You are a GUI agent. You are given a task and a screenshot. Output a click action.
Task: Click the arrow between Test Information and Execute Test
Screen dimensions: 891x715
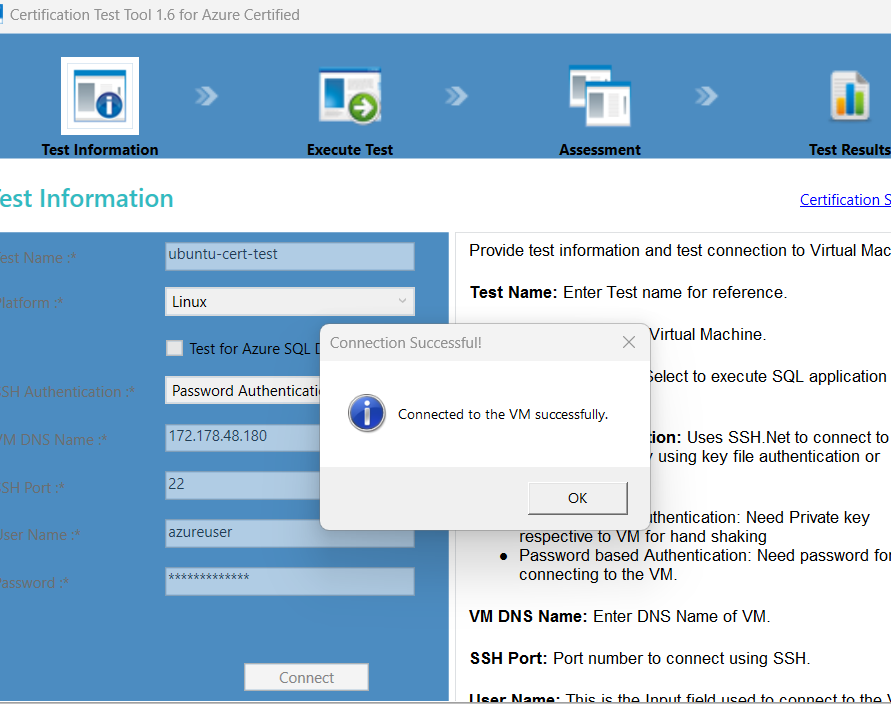point(206,96)
